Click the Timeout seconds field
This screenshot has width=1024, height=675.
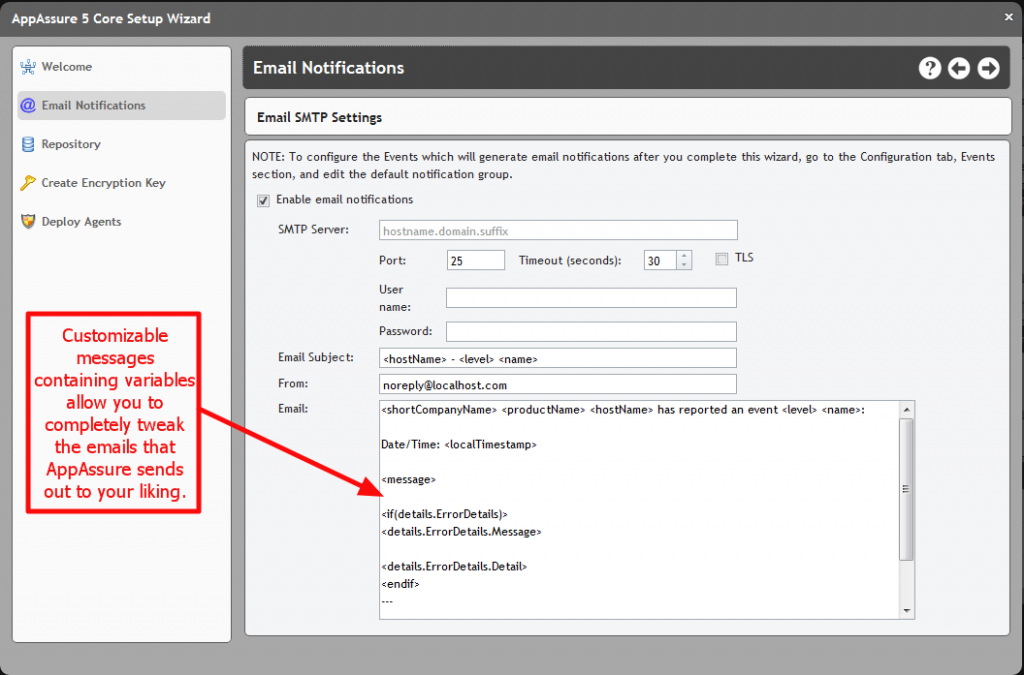(x=660, y=260)
